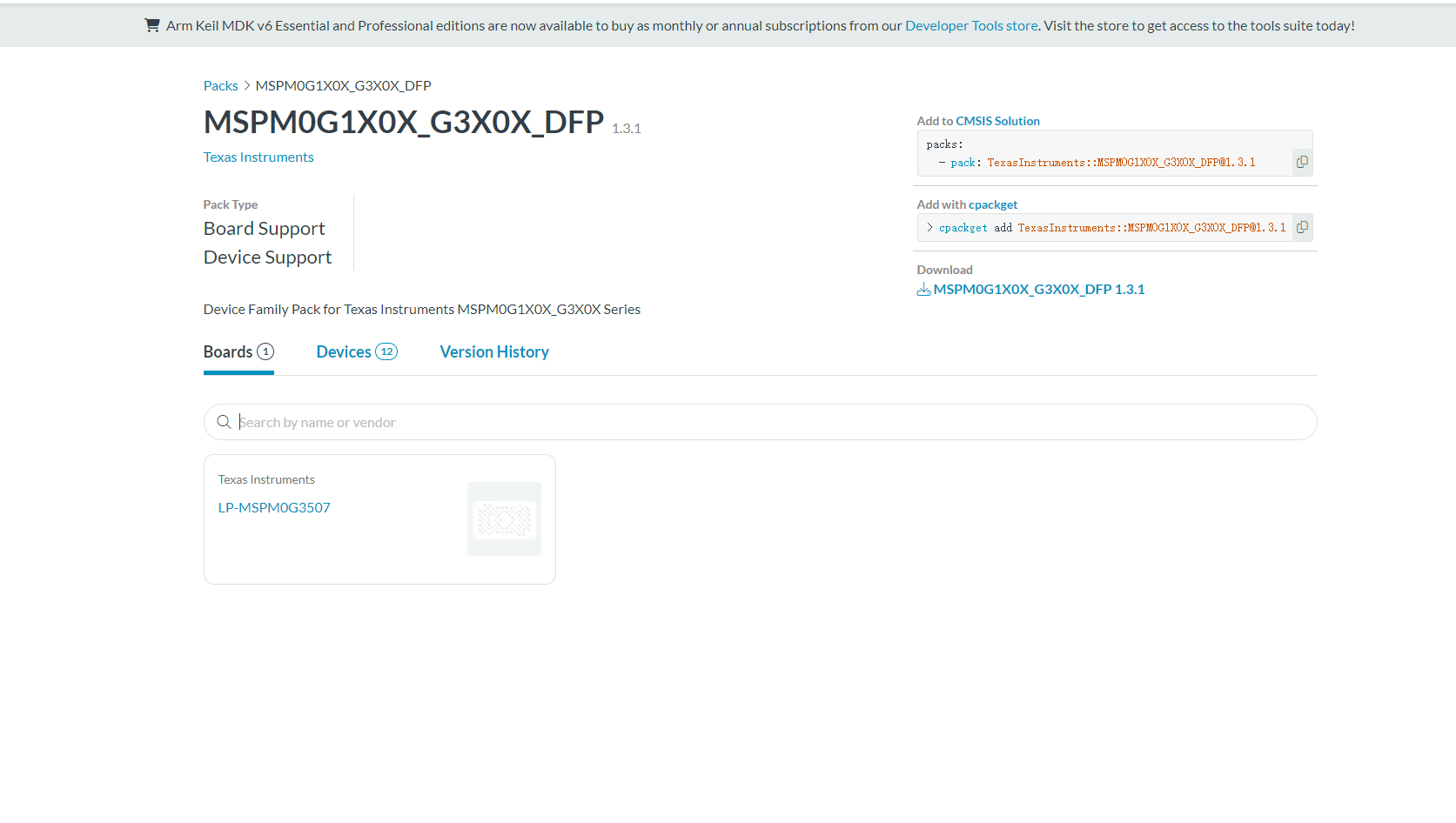Focus the search by name or vendor field
The image size is (1456, 823).
[760, 422]
